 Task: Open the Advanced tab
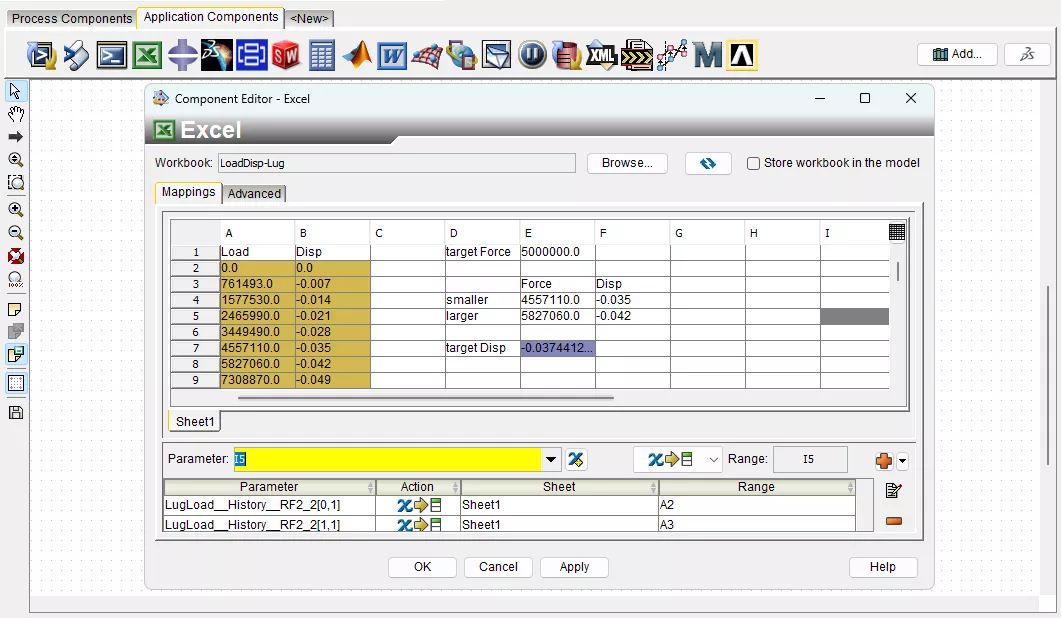pos(254,194)
